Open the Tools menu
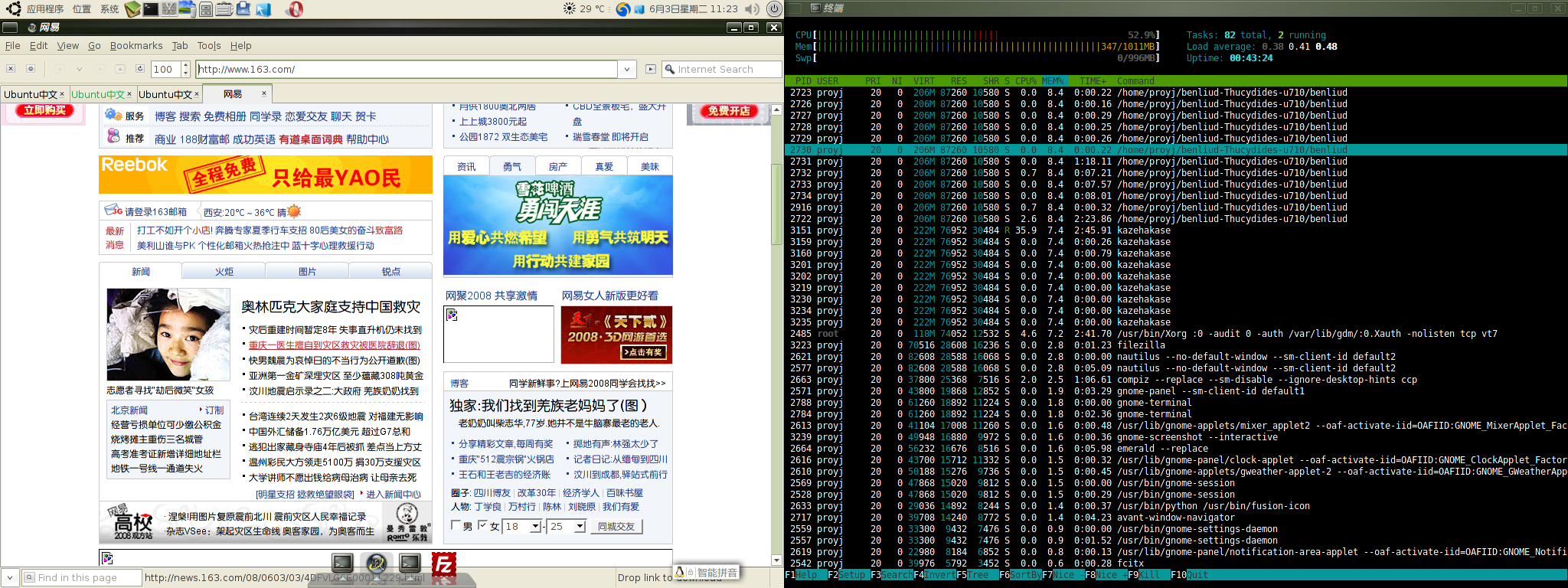This screenshot has height=588, width=1568. tap(209, 46)
